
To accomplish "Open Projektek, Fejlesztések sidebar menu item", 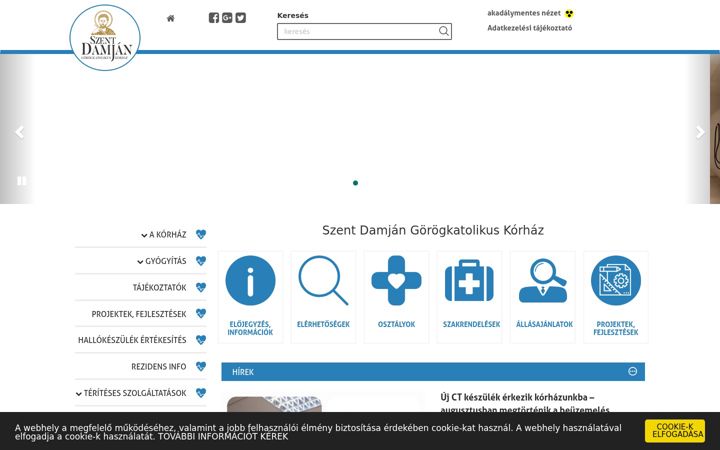I will pyautogui.click(x=139, y=314).
